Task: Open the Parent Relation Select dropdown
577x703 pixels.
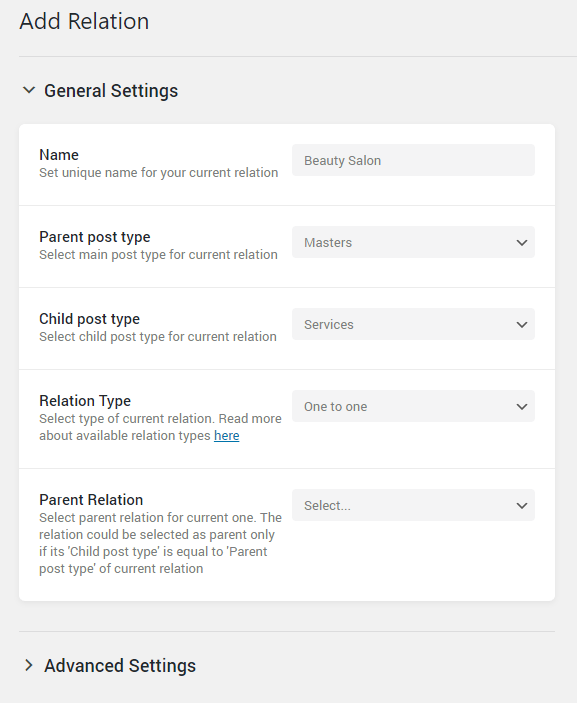Action: click(413, 505)
